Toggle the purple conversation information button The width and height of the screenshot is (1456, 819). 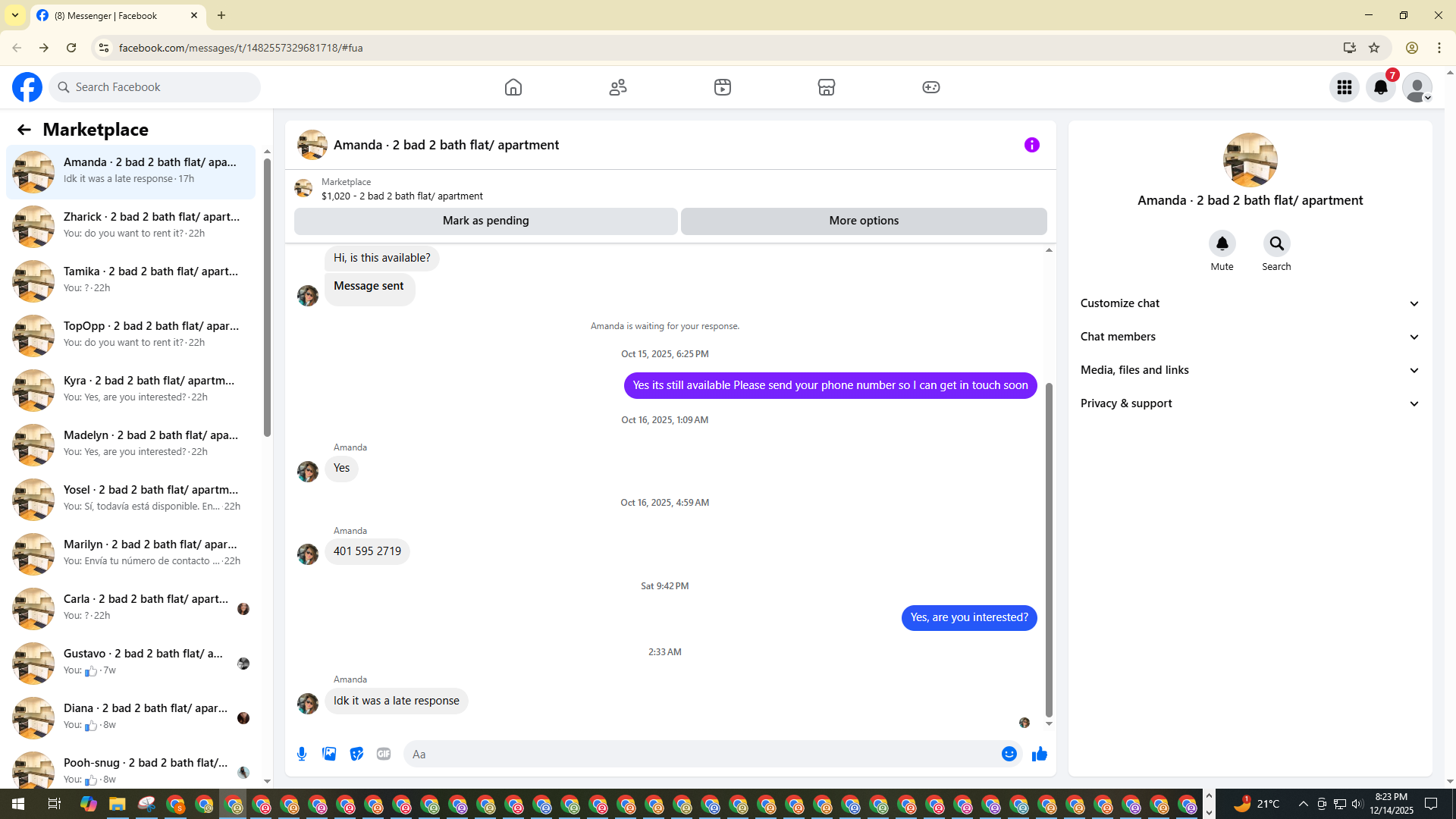[x=1031, y=145]
